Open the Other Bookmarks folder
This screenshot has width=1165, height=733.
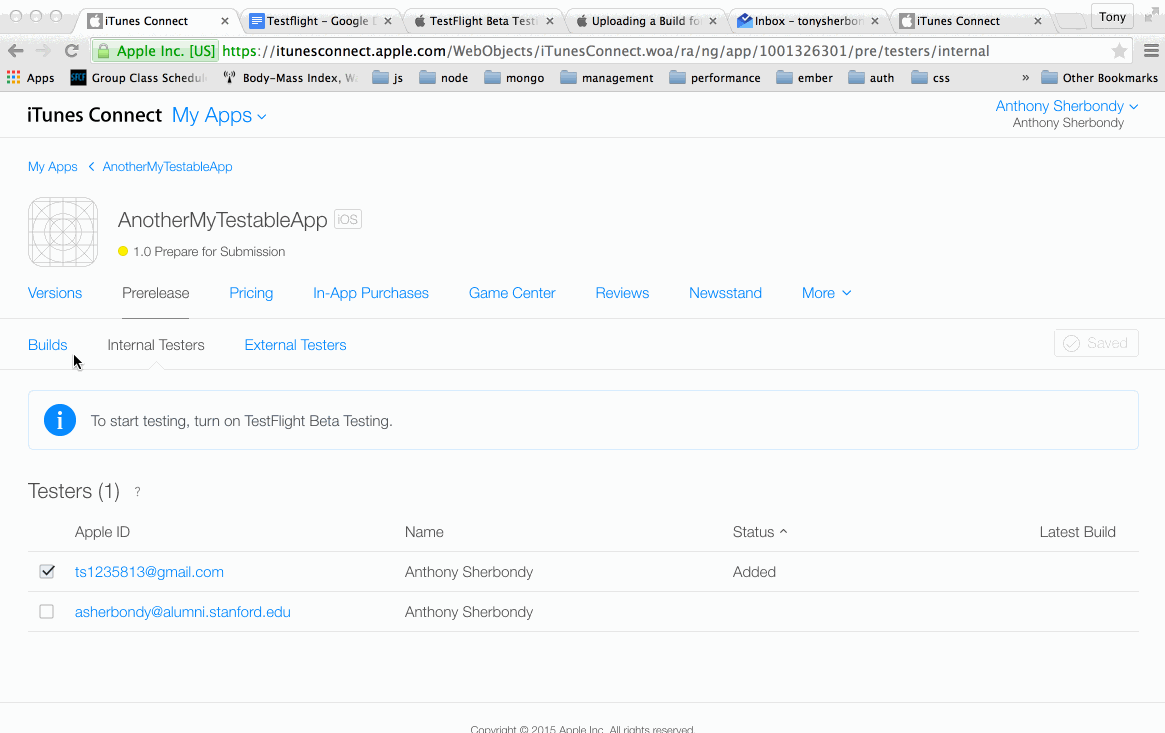coord(1100,78)
